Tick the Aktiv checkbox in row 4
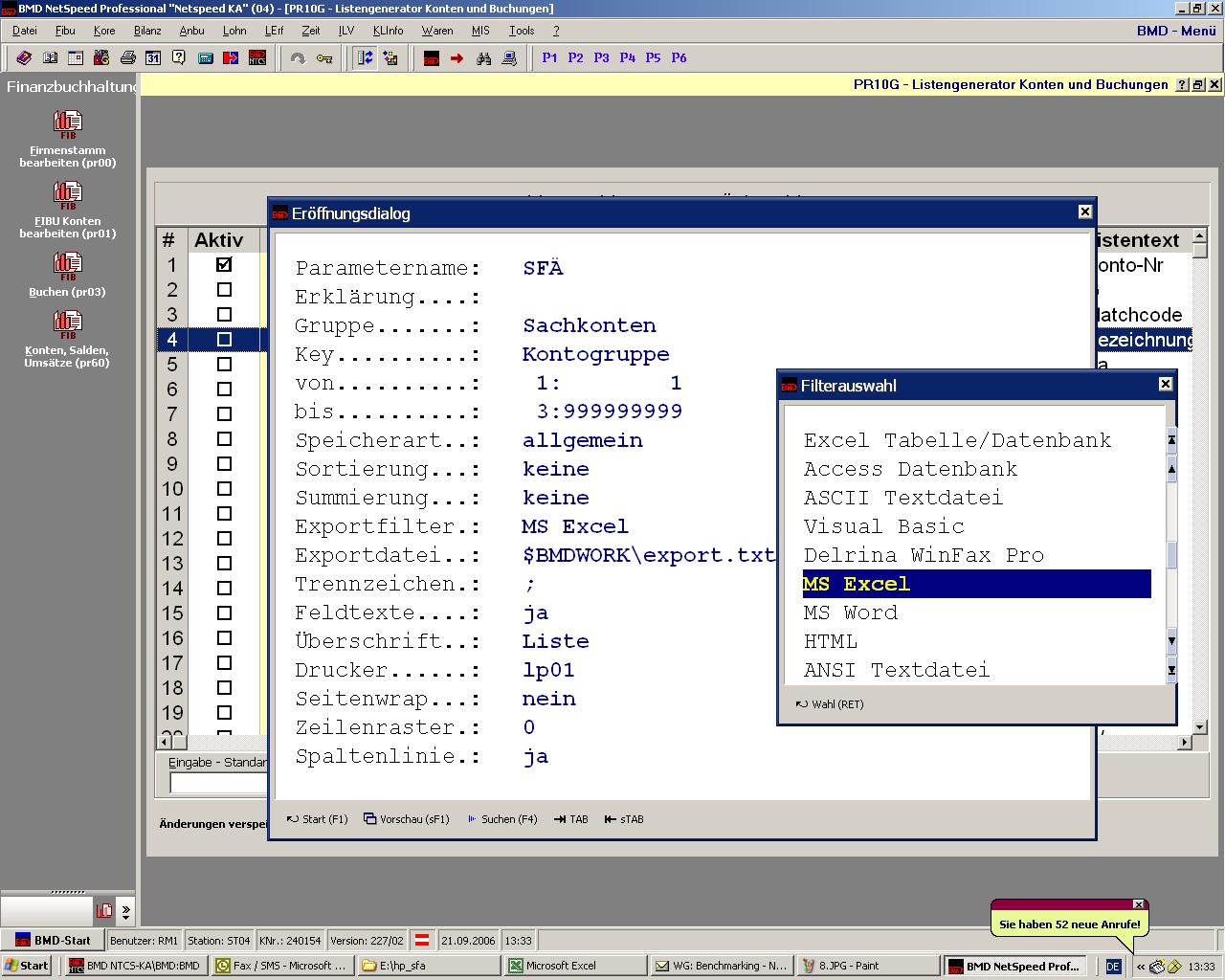Viewport: 1225px width, 980px height. coord(224,340)
